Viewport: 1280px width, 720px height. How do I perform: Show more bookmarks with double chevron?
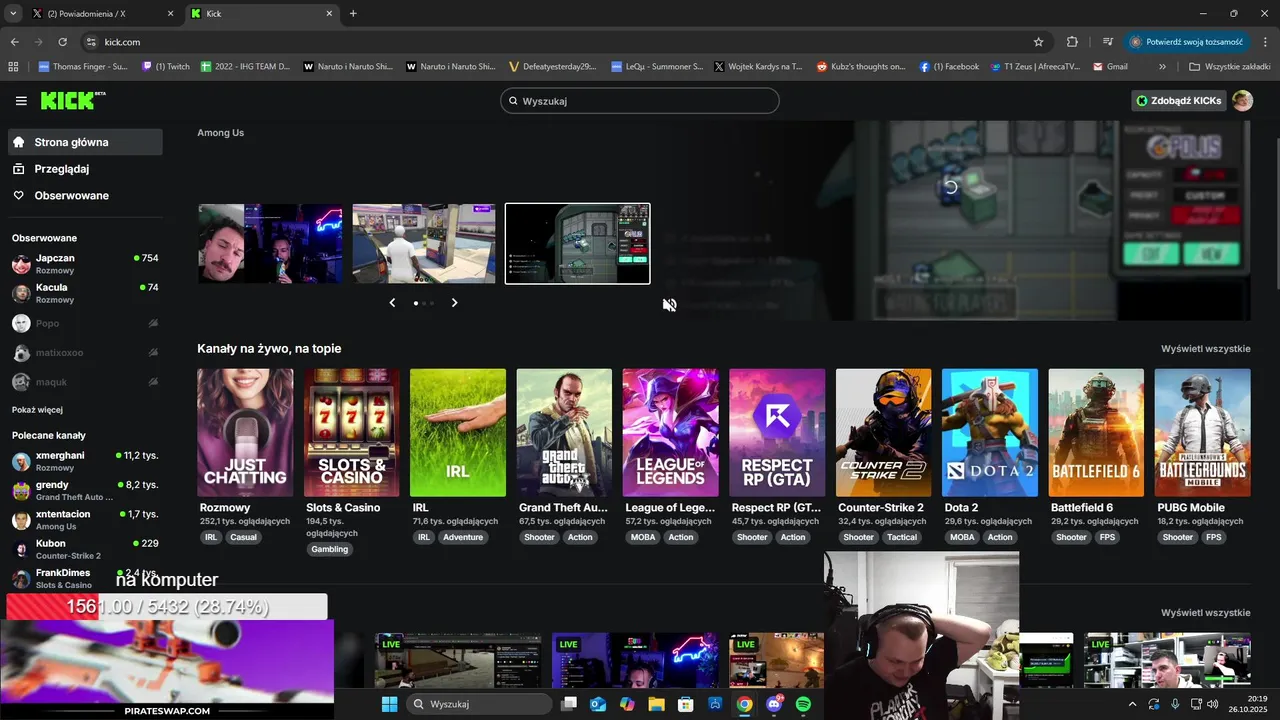click(x=1162, y=67)
